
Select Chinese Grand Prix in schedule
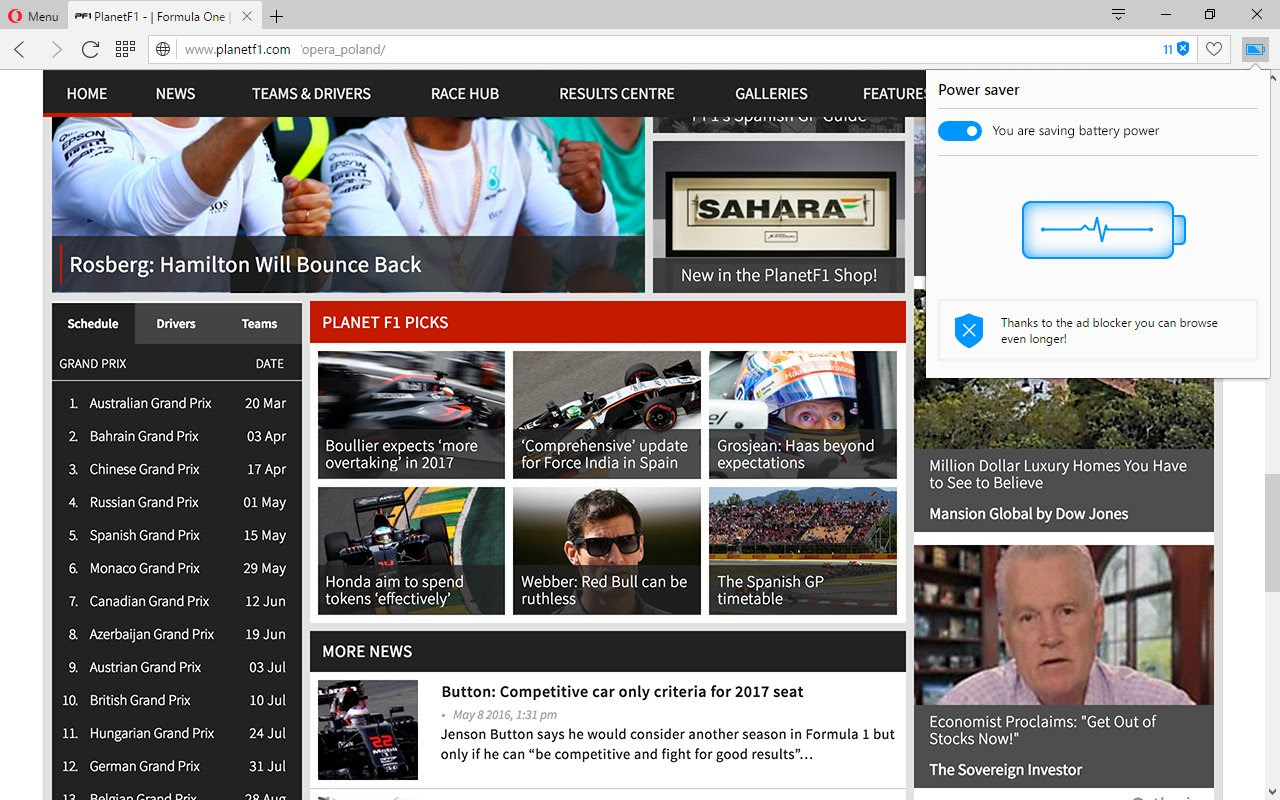click(177, 469)
